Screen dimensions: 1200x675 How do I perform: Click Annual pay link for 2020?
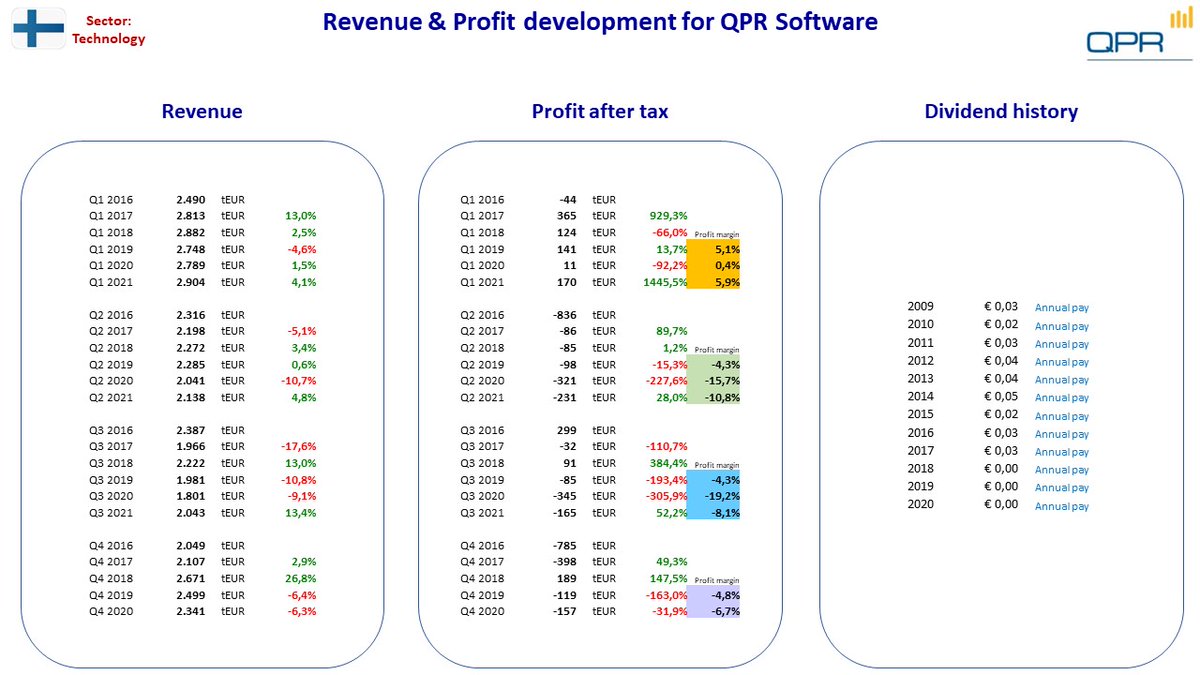point(1062,506)
